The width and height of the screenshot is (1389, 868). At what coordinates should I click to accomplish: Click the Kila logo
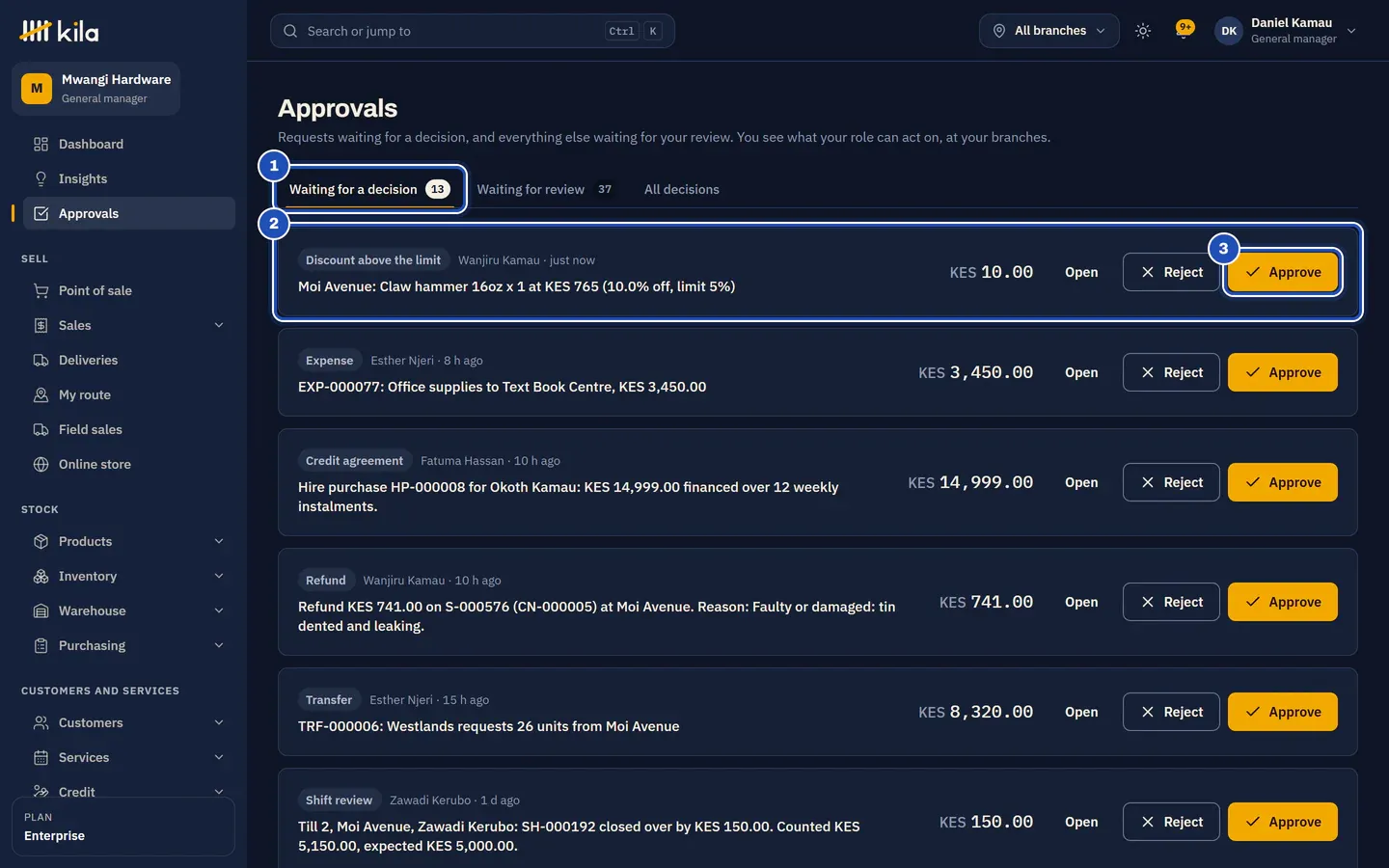click(59, 31)
